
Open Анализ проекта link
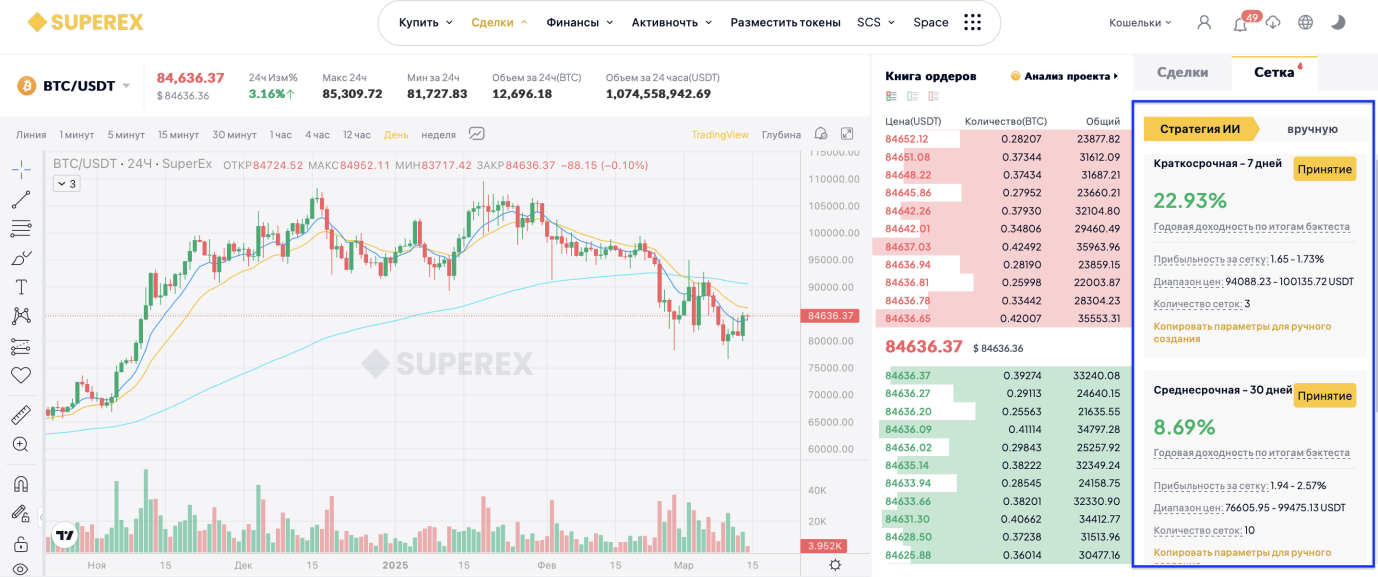click(1065, 76)
